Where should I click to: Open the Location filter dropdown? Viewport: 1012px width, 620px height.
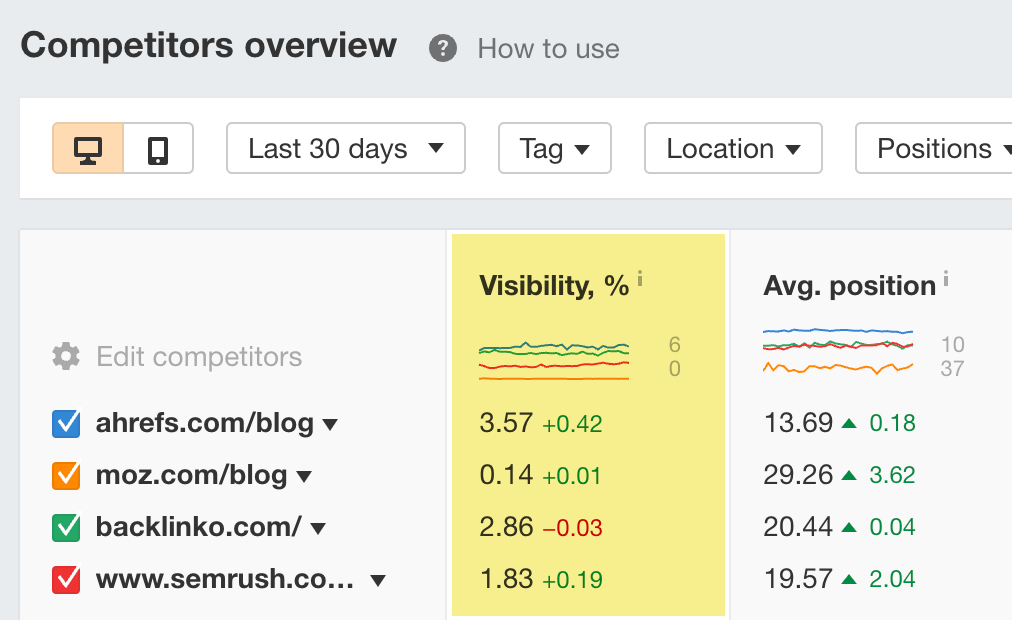733,148
